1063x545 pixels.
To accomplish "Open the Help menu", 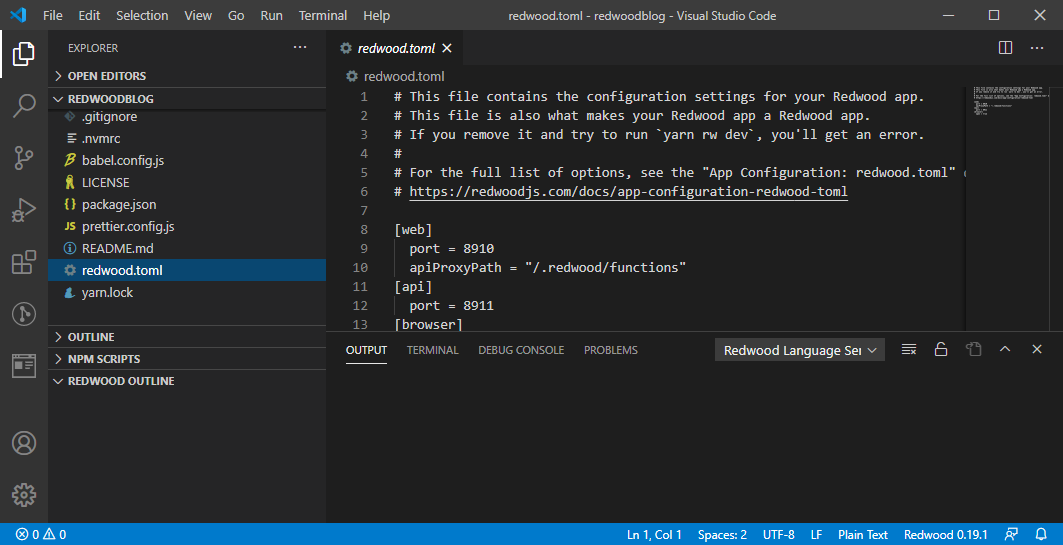I will [376, 15].
